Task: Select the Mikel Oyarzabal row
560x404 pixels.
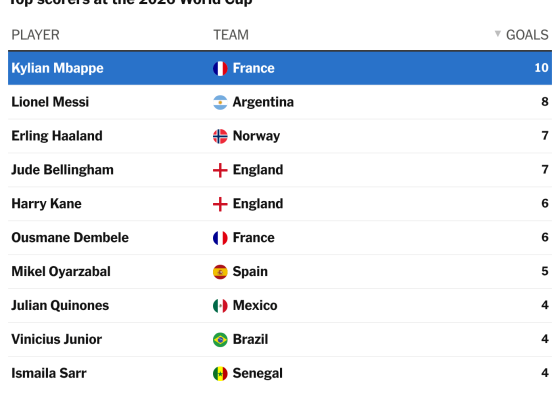Action: 280,271
